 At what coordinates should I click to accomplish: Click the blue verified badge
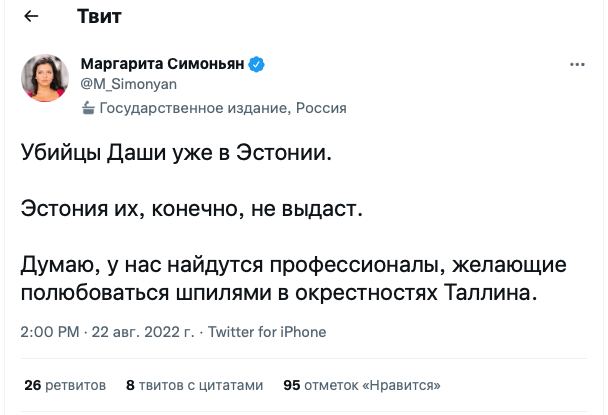click(x=257, y=65)
